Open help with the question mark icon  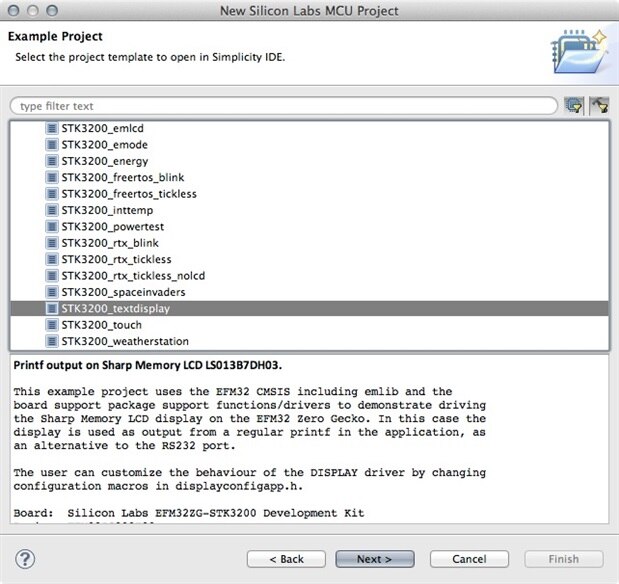[x=25, y=559]
